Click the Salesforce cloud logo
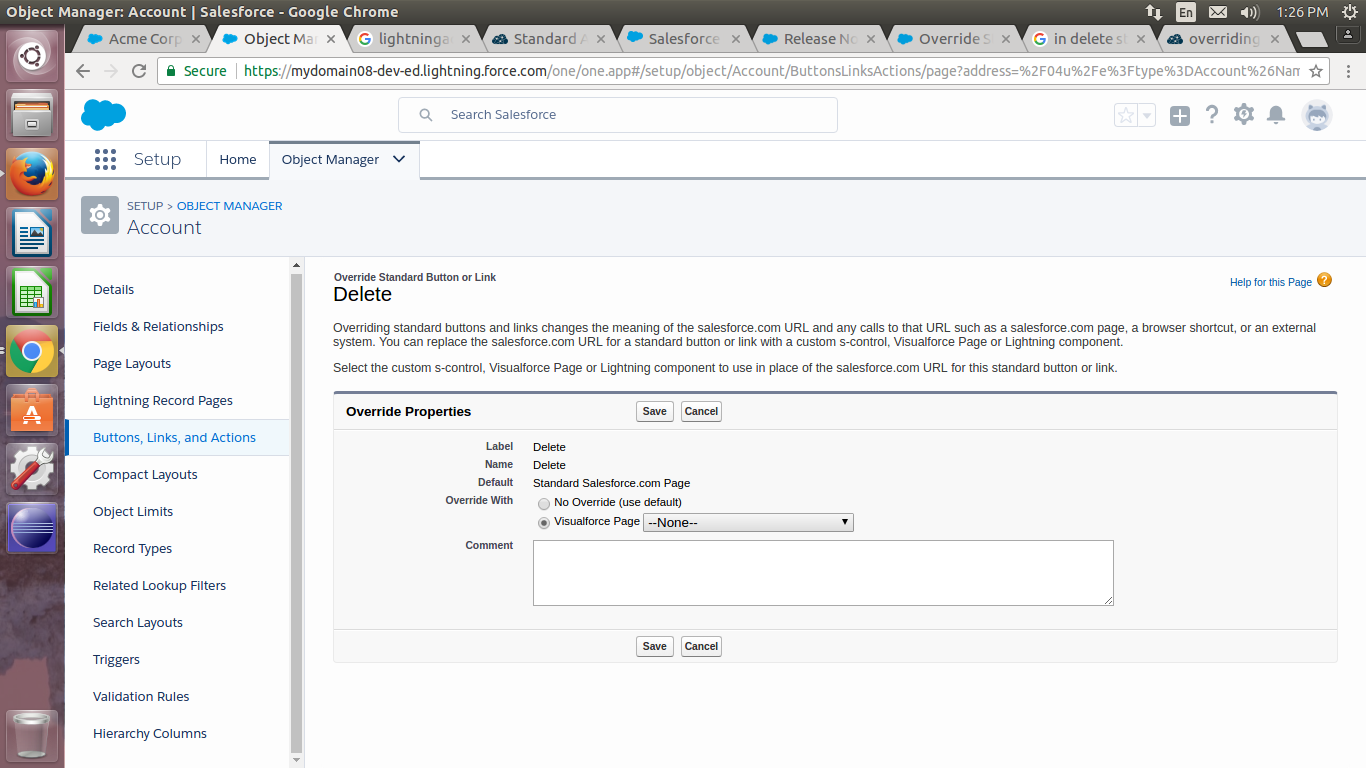The image size is (1366, 768). coord(103,115)
